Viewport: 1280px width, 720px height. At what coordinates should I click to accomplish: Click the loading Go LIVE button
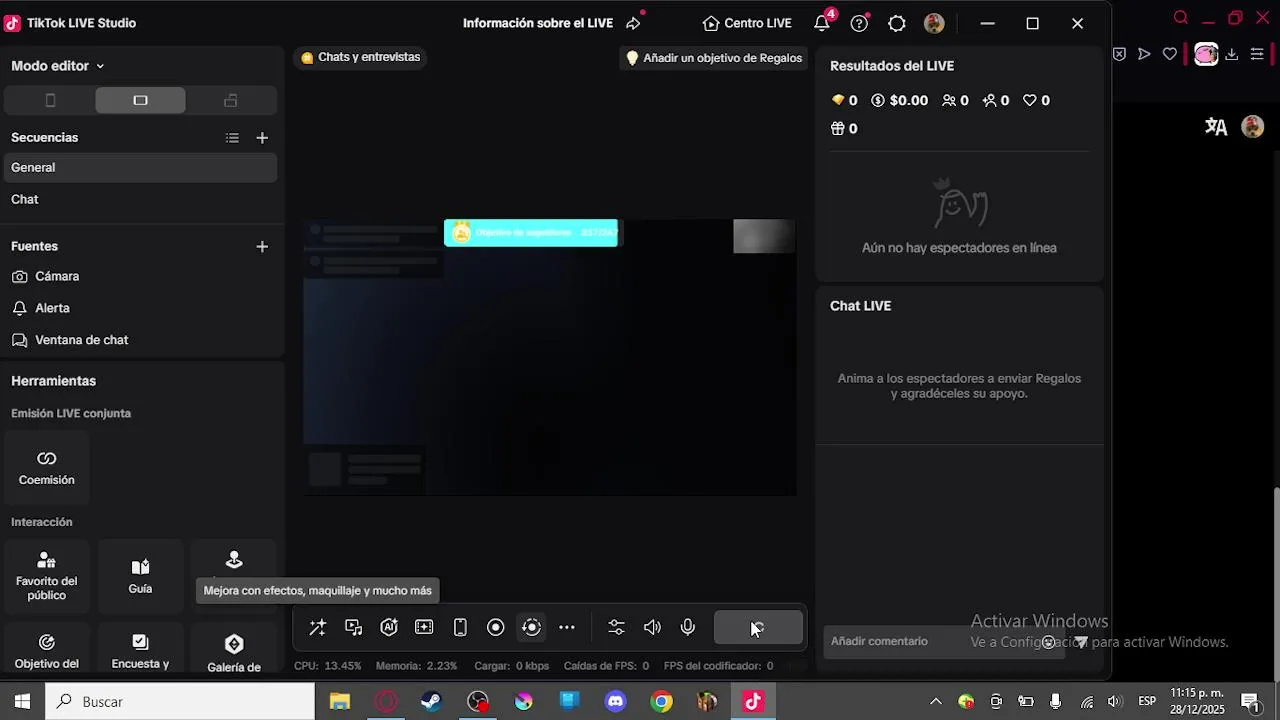[758, 627]
